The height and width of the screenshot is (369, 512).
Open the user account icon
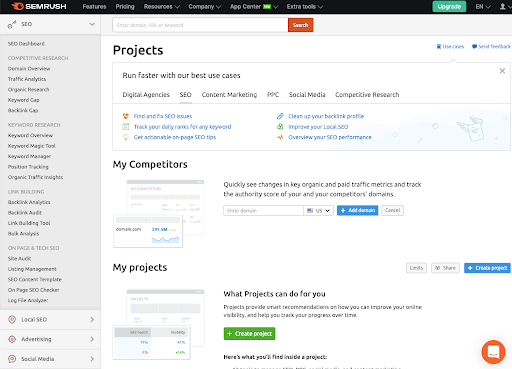pyautogui.click(x=502, y=6)
